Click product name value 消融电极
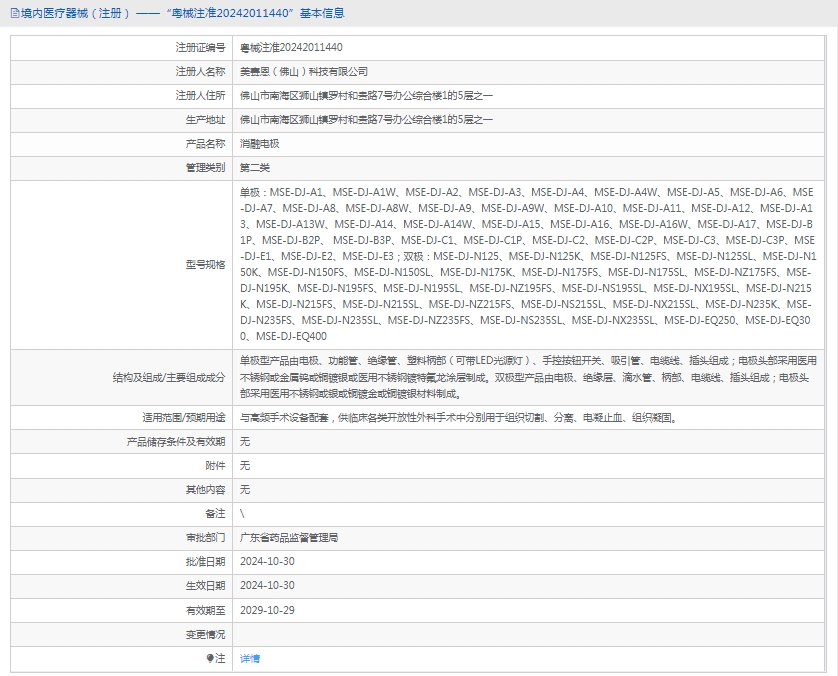This screenshot has width=838, height=676. coord(259,143)
